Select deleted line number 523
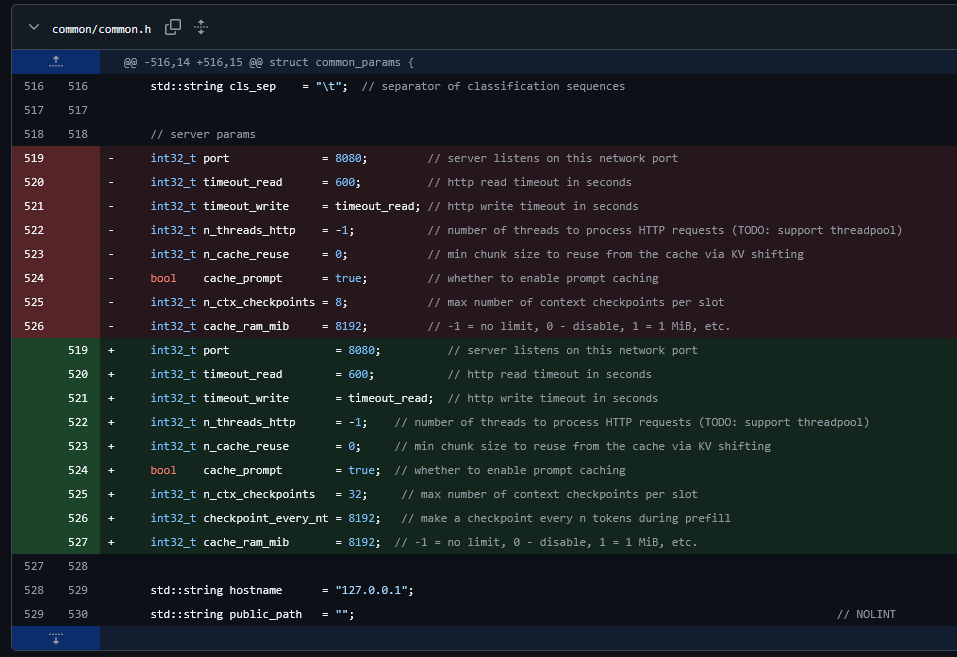Screen dimensions: 957x657 34,254
